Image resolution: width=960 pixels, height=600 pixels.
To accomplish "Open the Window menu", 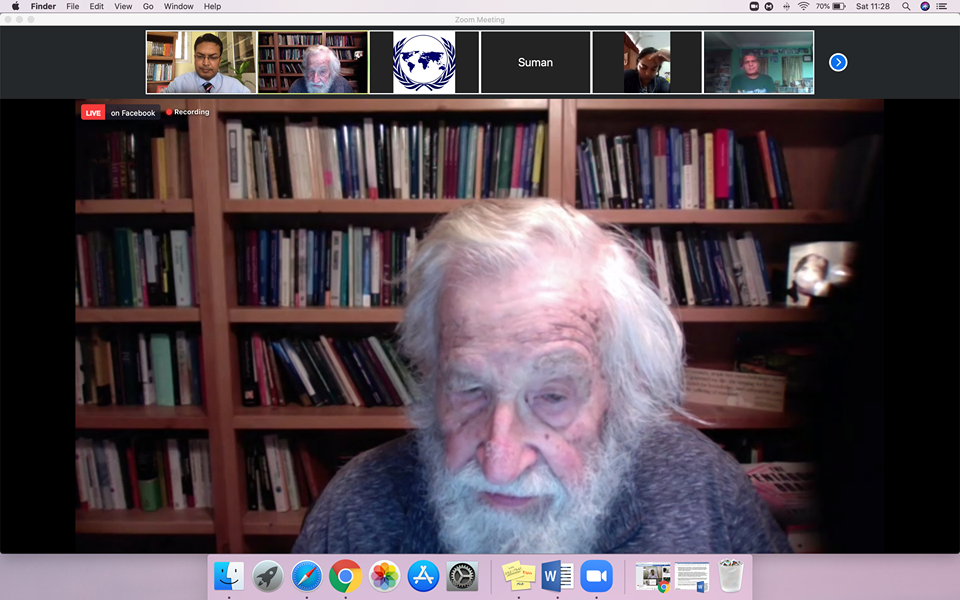I will pos(178,6).
